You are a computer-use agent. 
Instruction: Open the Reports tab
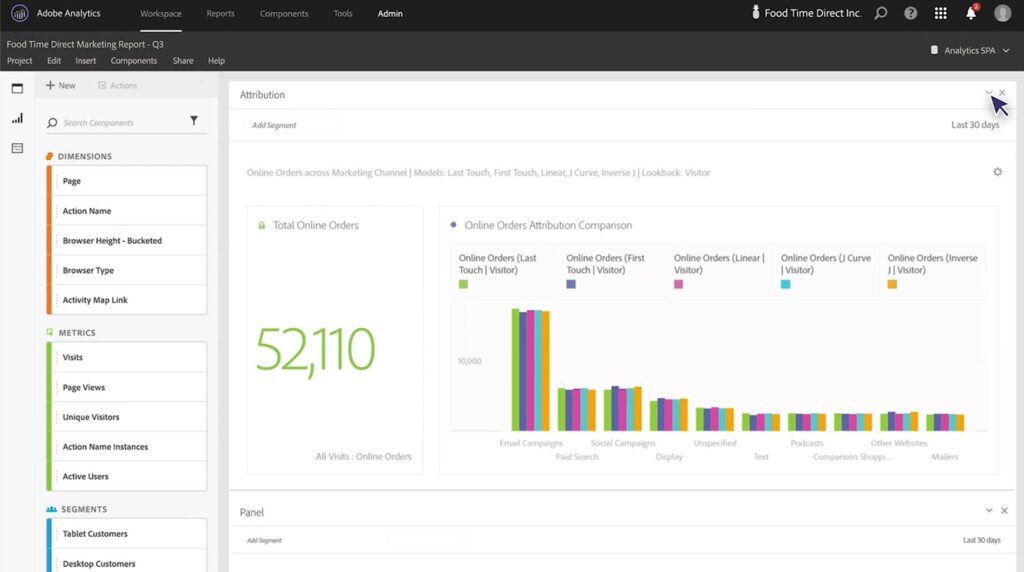(220, 14)
